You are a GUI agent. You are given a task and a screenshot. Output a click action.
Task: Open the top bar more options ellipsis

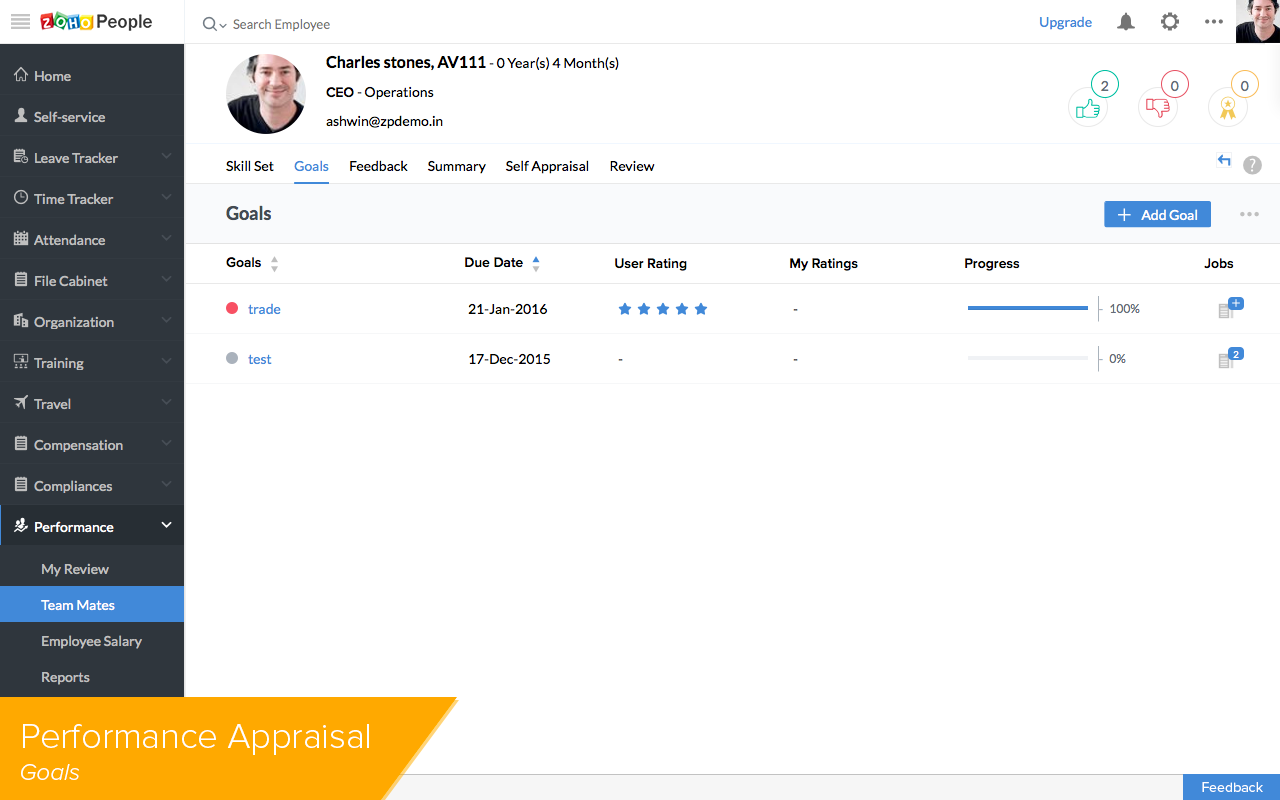coord(1214,22)
